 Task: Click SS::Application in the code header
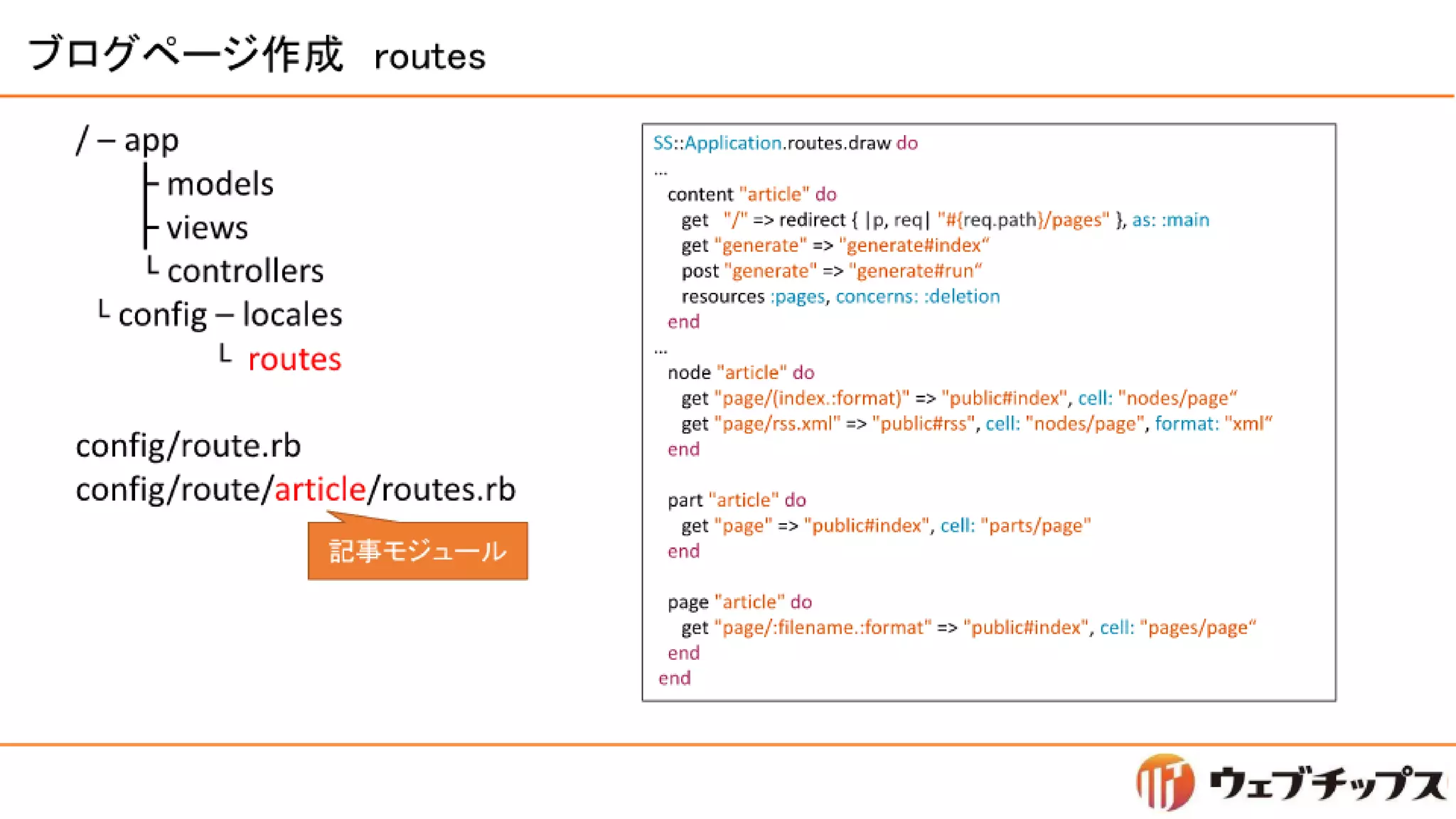click(x=717, y=143)
